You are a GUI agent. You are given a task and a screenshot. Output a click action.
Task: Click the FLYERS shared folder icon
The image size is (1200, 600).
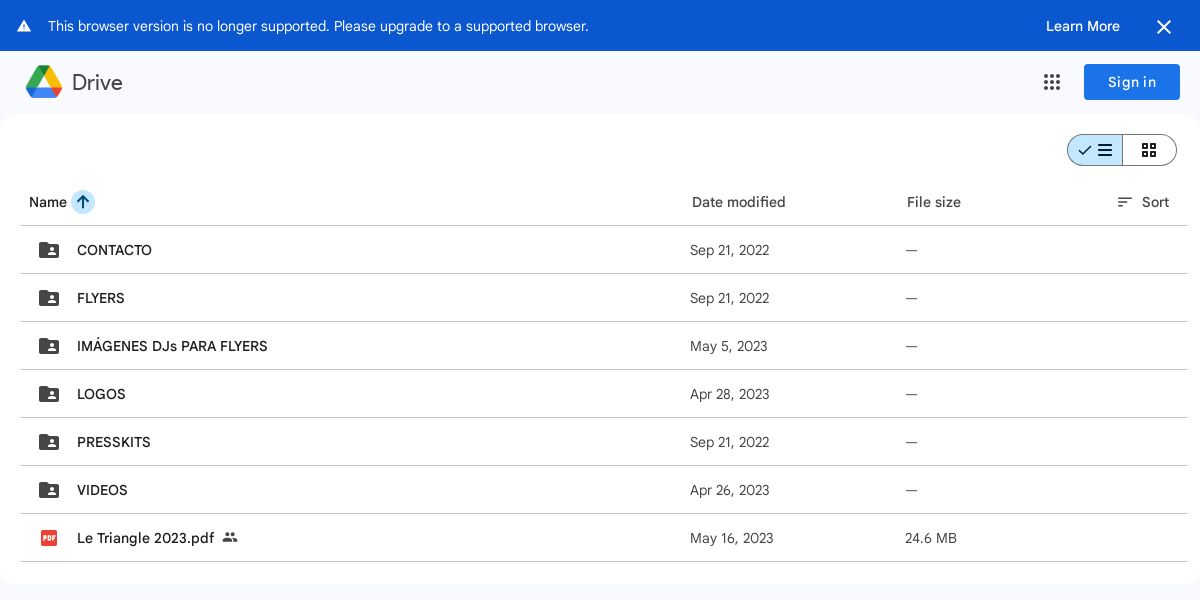tap(49, 298)
